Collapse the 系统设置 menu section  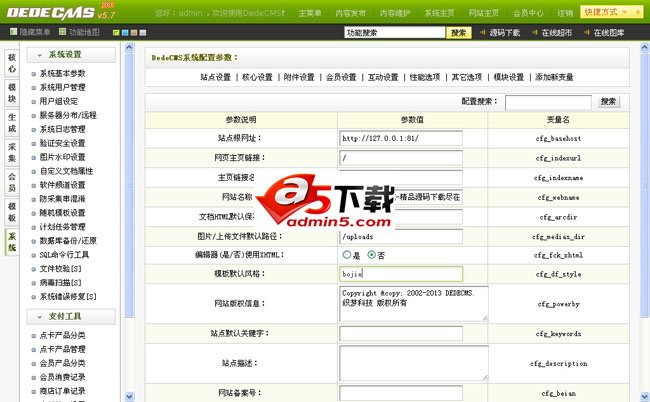[71, 55]
